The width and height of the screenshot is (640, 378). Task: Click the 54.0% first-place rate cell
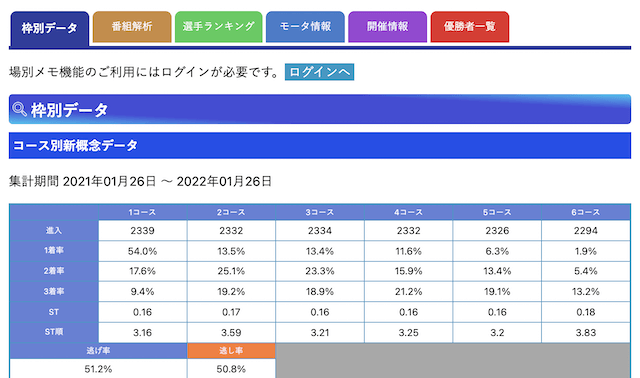click(142, 251)
